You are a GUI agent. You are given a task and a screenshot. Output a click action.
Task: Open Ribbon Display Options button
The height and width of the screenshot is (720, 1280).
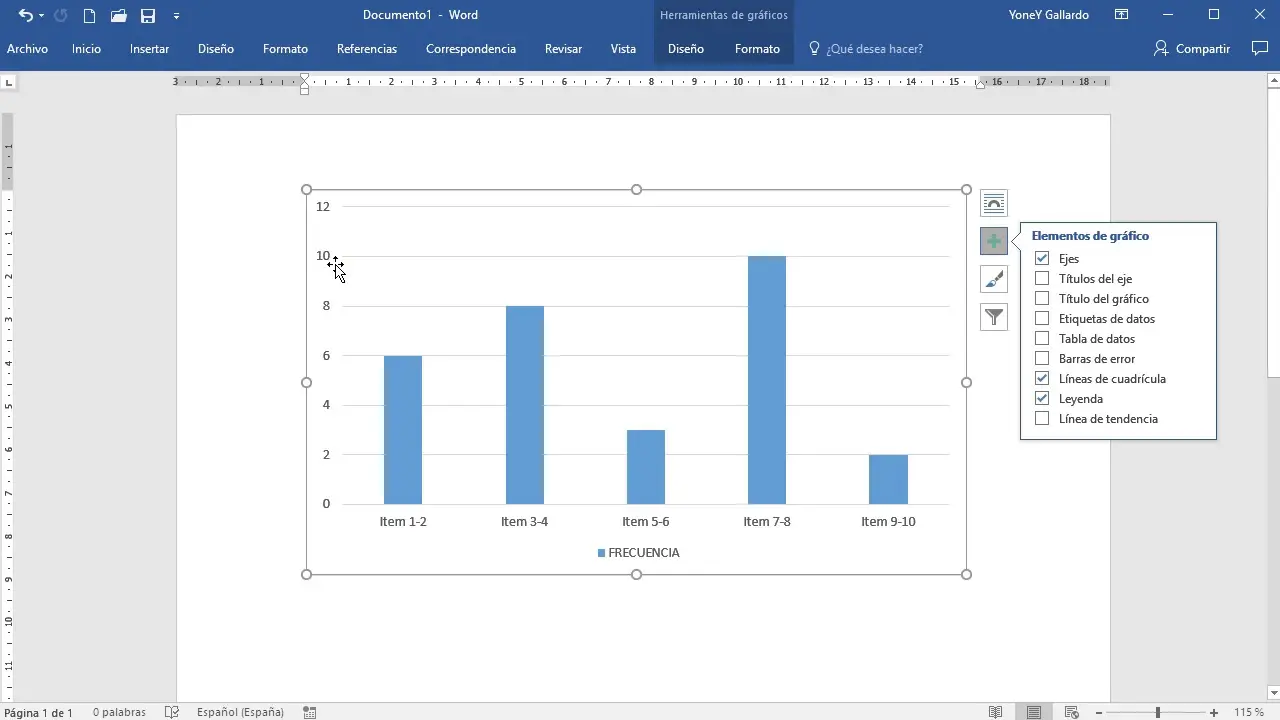click(1121, 15)
